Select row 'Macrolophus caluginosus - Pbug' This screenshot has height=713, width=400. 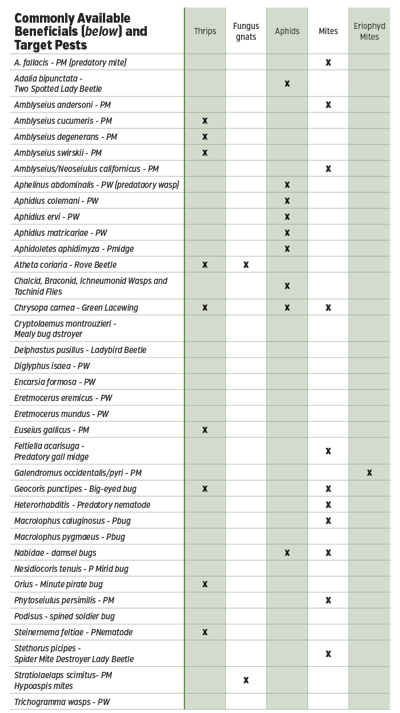pos(200,521)
